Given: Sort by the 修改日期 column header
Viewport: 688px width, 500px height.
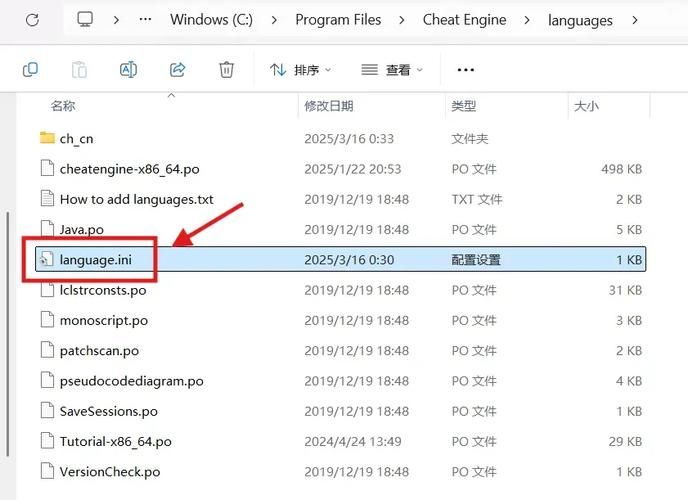Looking at the screenshot, I should tap(329, 106).
